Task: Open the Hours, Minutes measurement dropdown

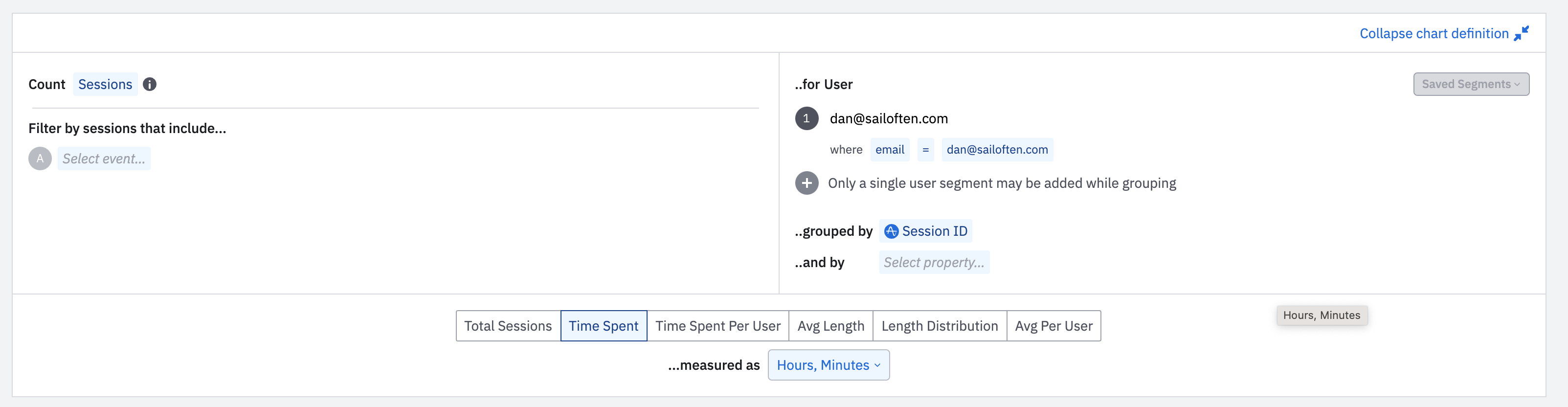Action: (829, 365)
